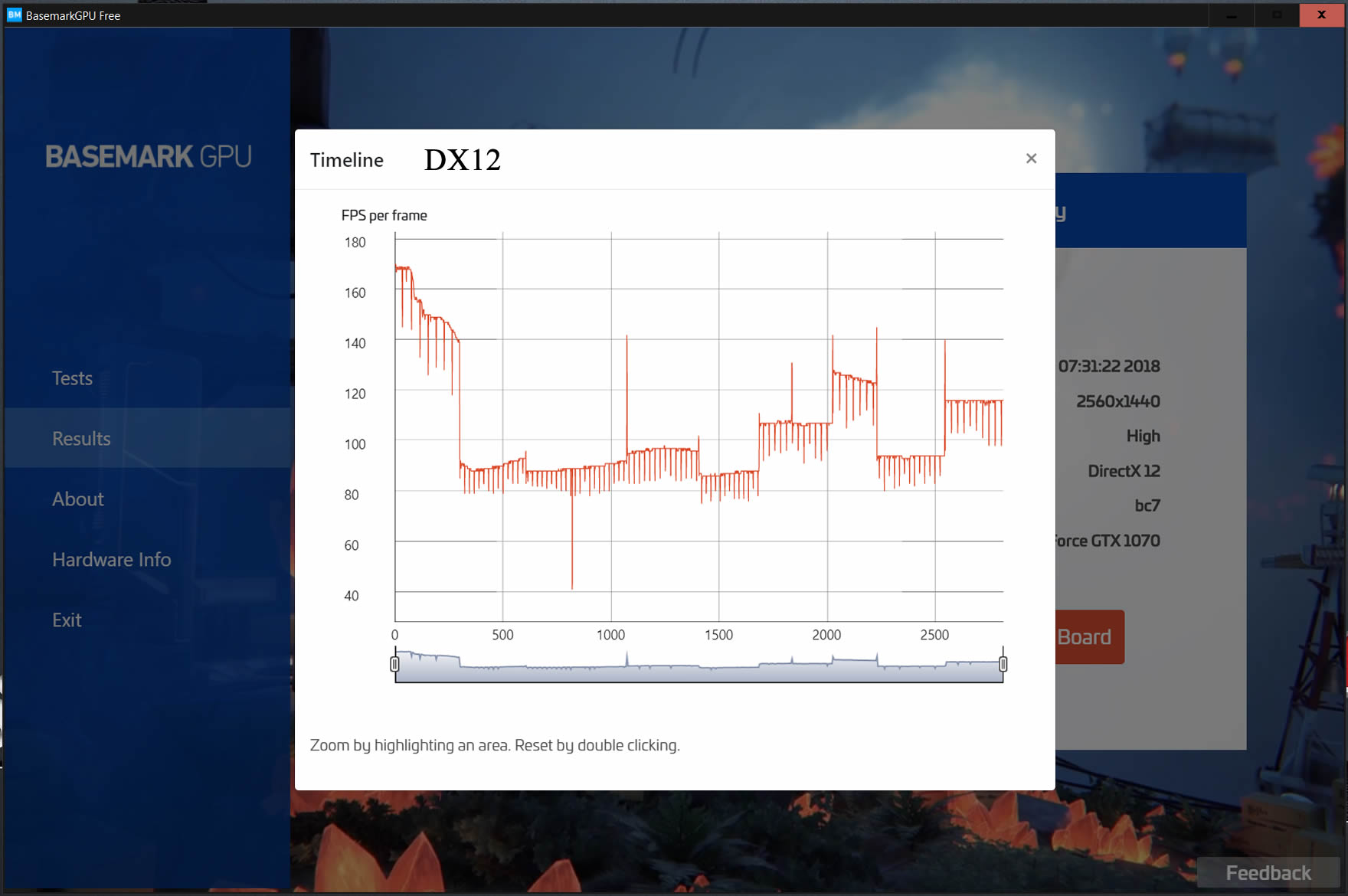This screenshot has width=1348, height=896.
Task: Click the BASEMARK GPU logo
Action: point(149,157)
